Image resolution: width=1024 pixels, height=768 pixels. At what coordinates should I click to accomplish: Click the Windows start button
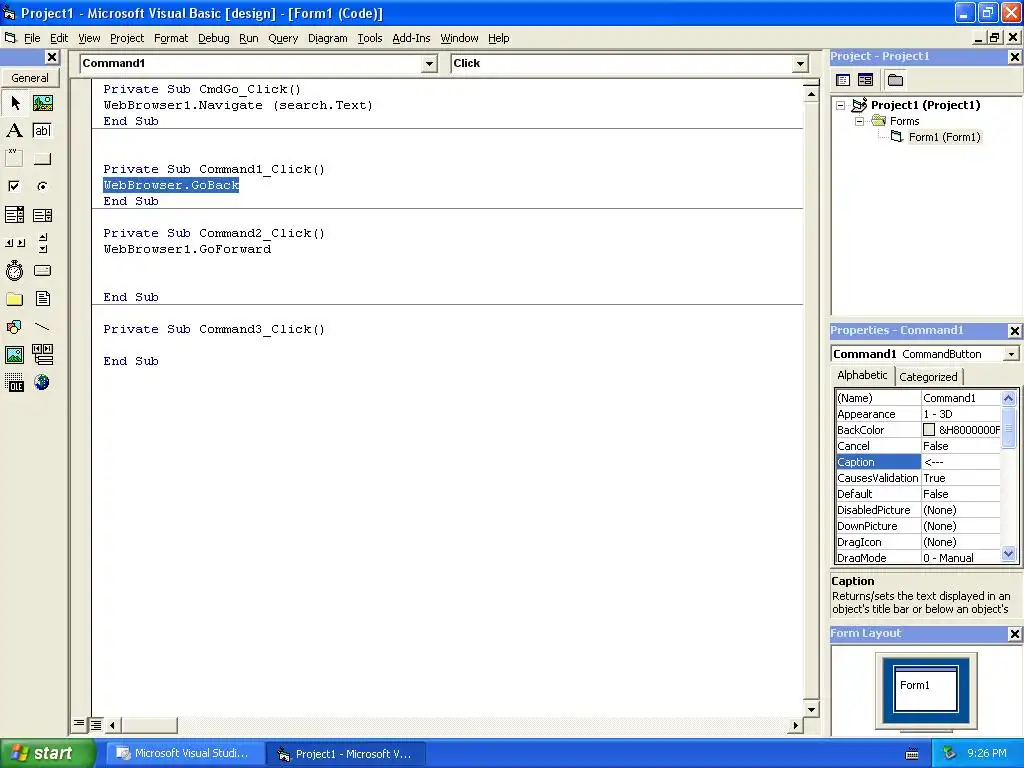[x=47, y=753]
